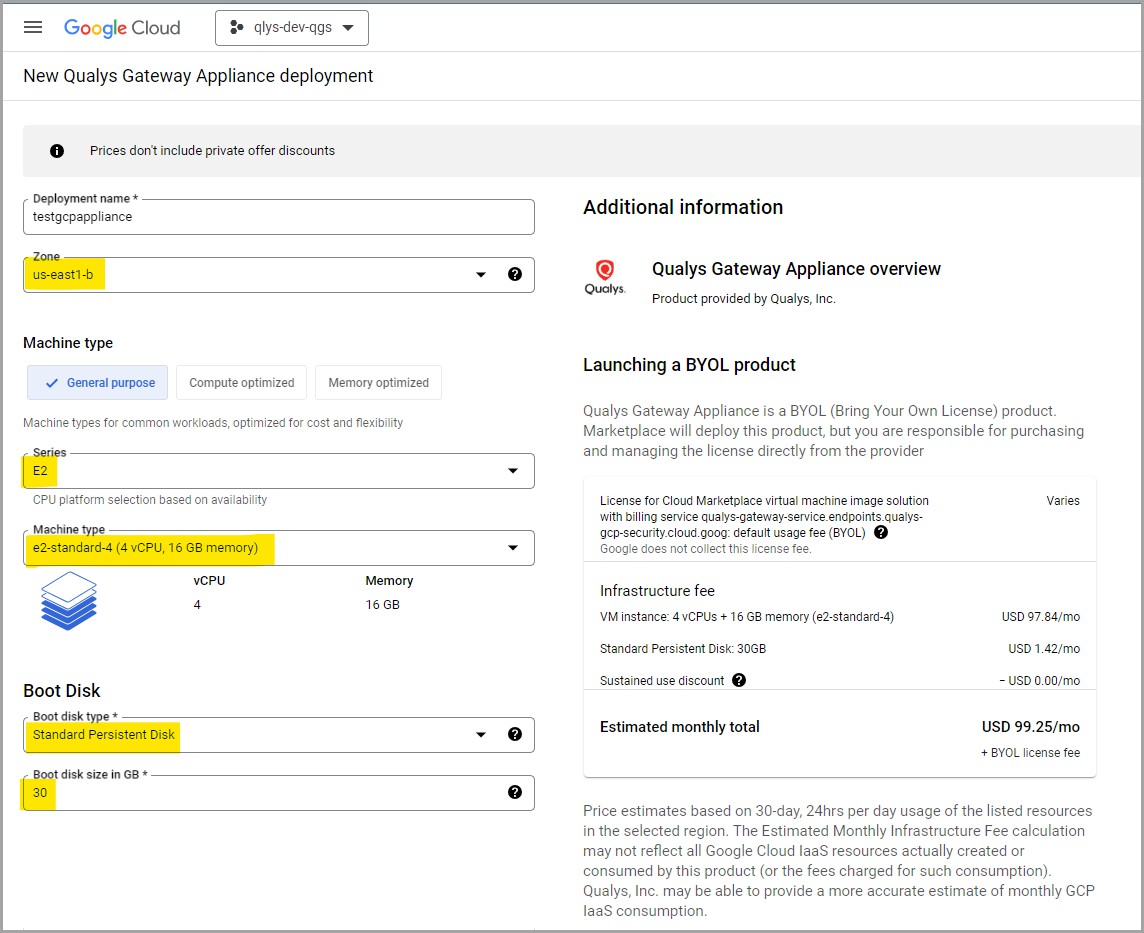This screenshot has width=1144, height=933.
Task: Expand the Series E2 dropdown
Action: (x=279, y=471)
